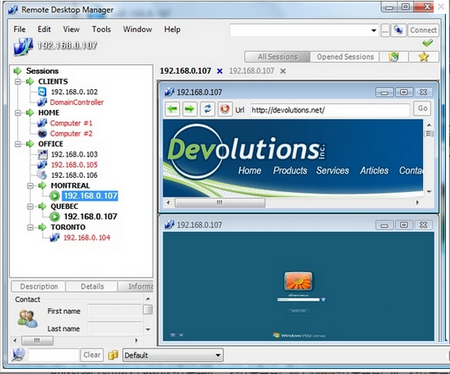Screen dimensions: 450x374
Task: Close the active 192.168.0.107 tab with blue X
Action: coord(220,71)
